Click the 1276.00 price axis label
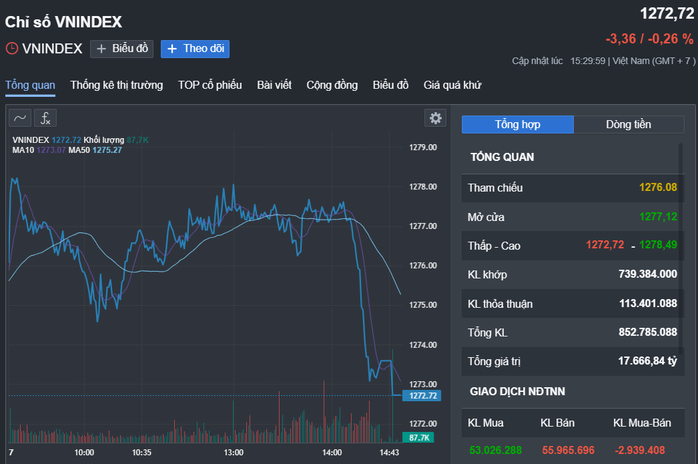The height and width of the screenshot is (464, 698). pos(423,265)
